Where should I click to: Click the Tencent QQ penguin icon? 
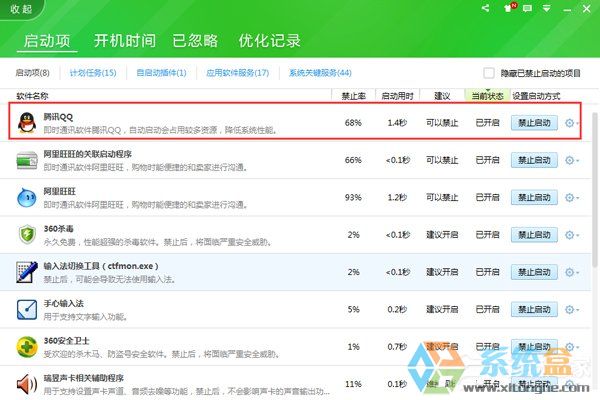(x=27, y=123)
